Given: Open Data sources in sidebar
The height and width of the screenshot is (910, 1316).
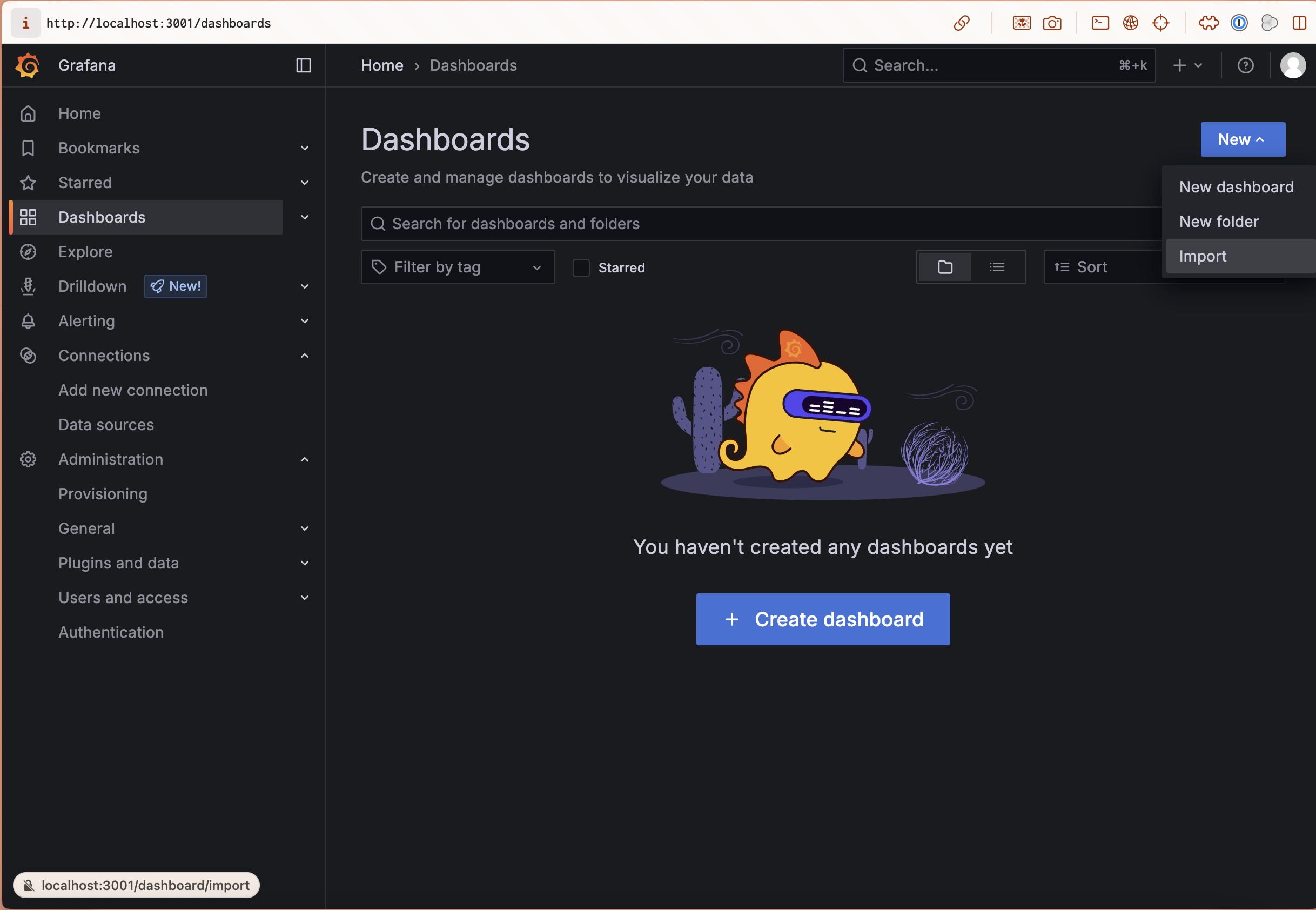Looking at the screenshot, I should pyautogui.click(x=106, y=425).
